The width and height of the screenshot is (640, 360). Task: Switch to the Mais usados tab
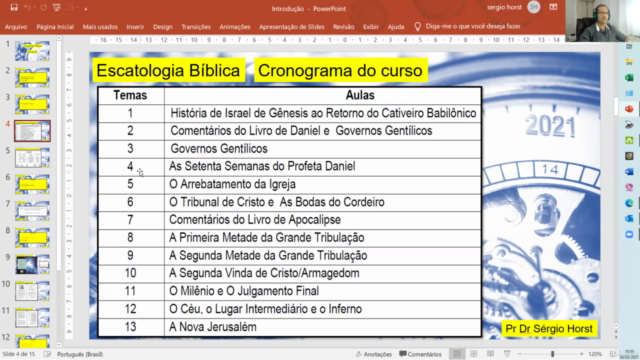[x=100, y=27]
